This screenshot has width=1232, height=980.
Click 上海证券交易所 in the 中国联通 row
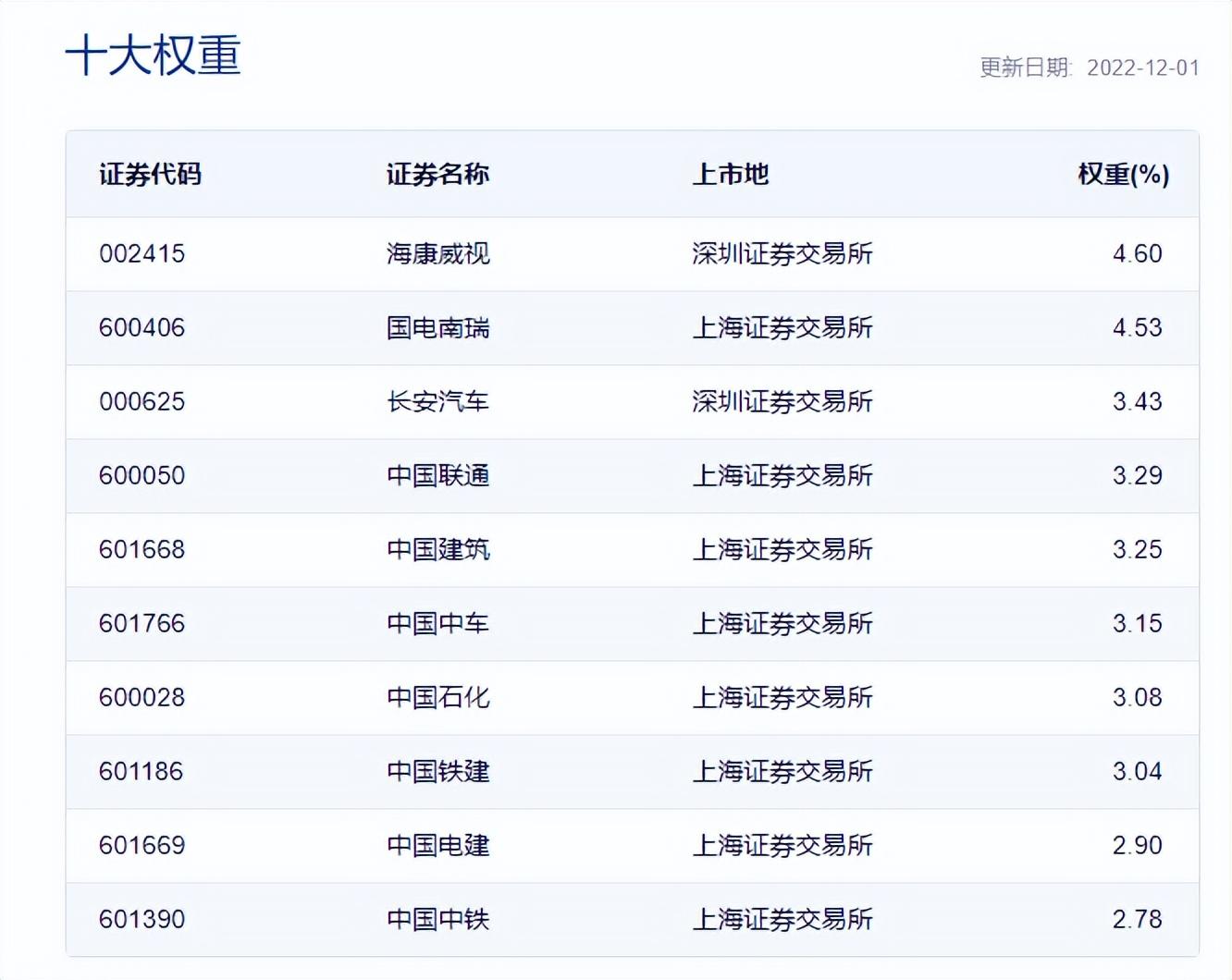(x=782, y=475)
